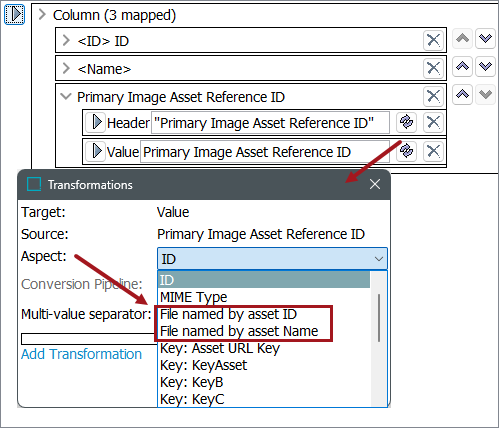Remove the Value row mapping

coord(433,151)
